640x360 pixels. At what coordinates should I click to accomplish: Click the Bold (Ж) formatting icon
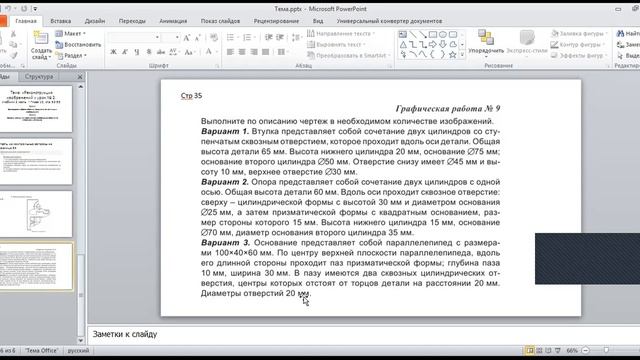tap(113, 52)
